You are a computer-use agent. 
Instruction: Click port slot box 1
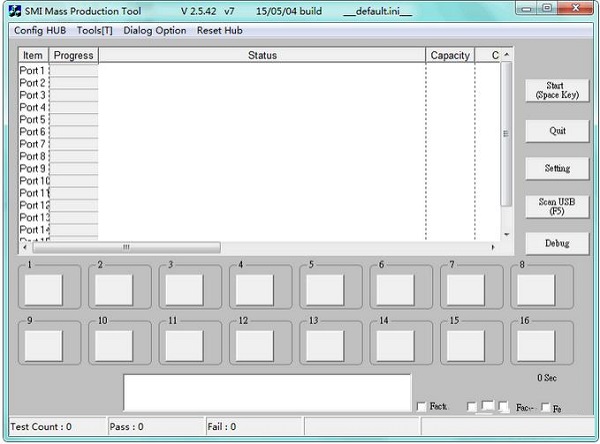[44, 290]
